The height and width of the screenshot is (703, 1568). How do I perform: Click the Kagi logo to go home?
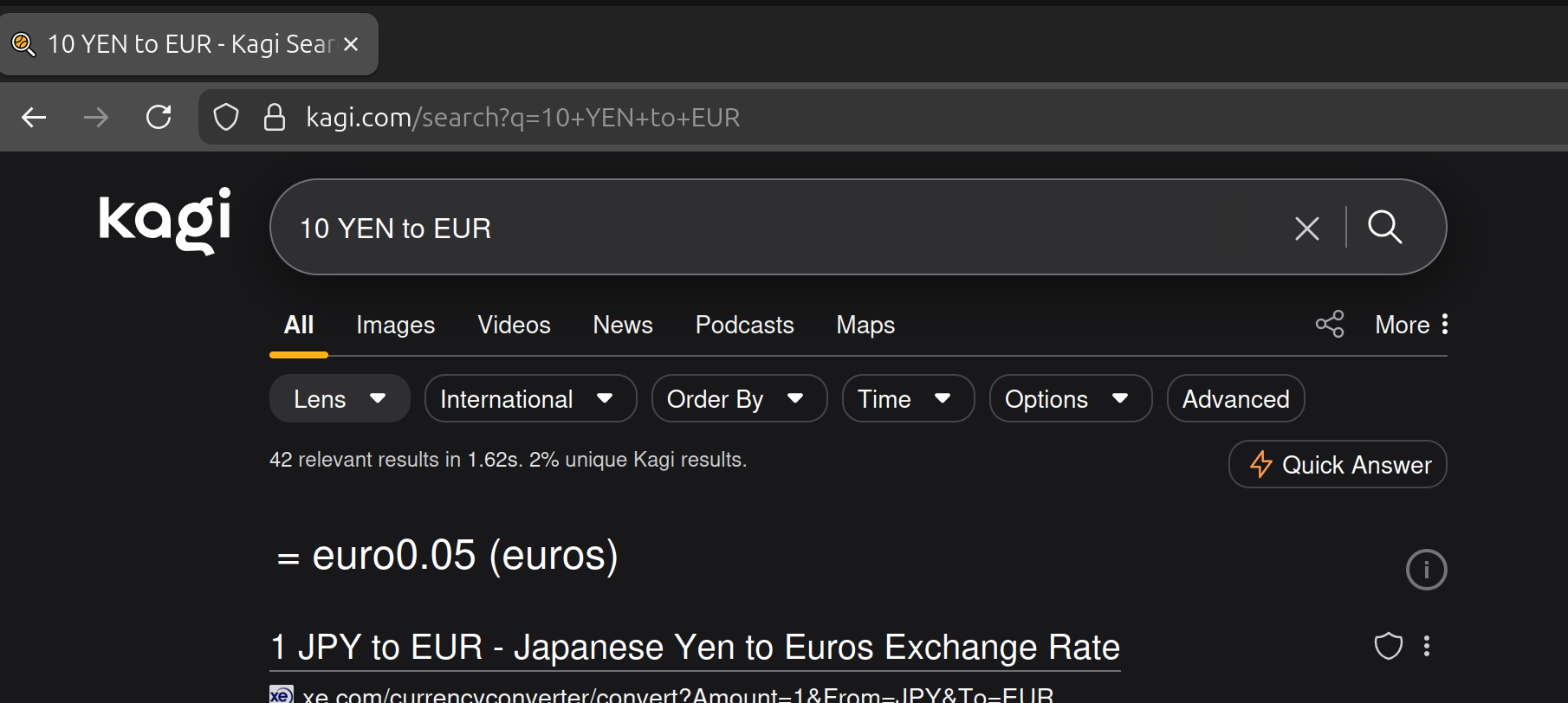click(165, 221)
